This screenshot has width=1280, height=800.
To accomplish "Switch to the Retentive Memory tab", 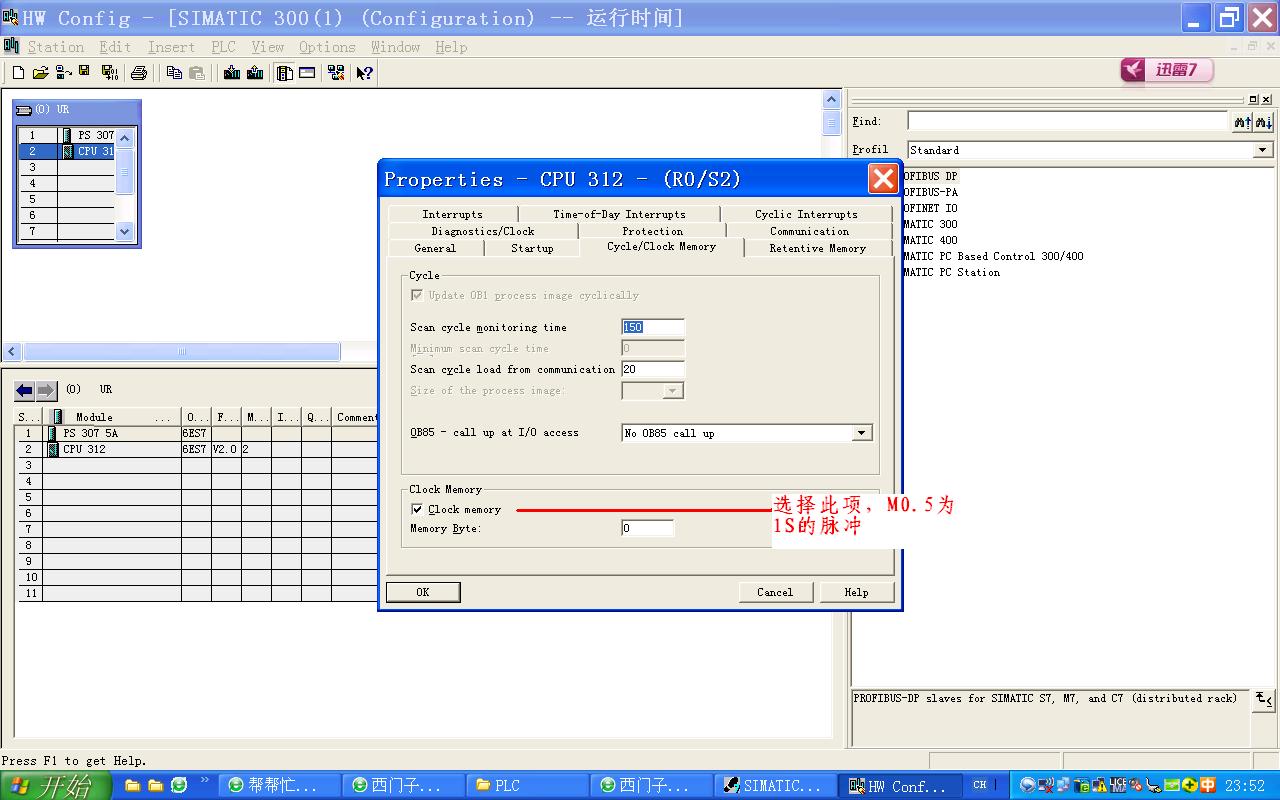I will (817, 248).
